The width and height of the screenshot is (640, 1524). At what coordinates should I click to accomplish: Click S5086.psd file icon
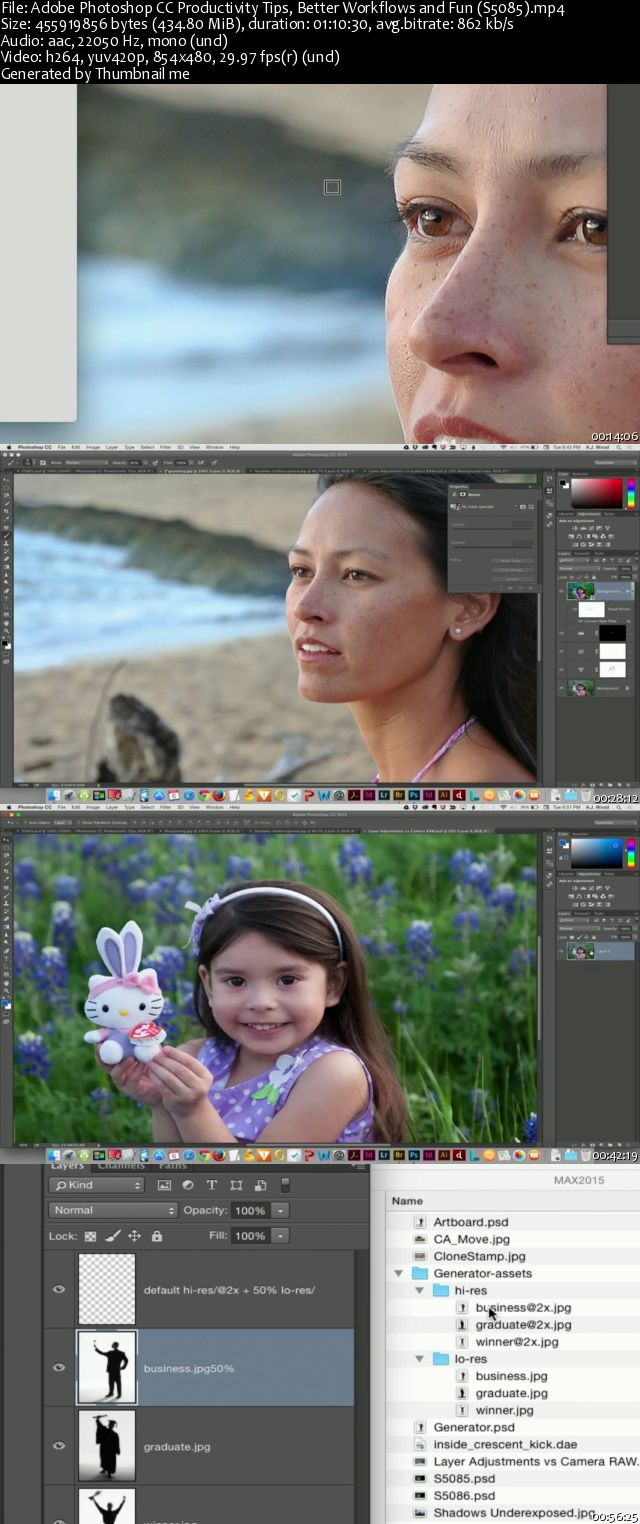[421, 1495]
